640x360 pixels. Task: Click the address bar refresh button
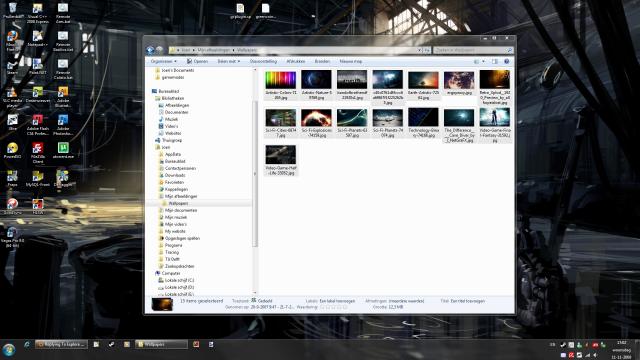tap(427, 50)
